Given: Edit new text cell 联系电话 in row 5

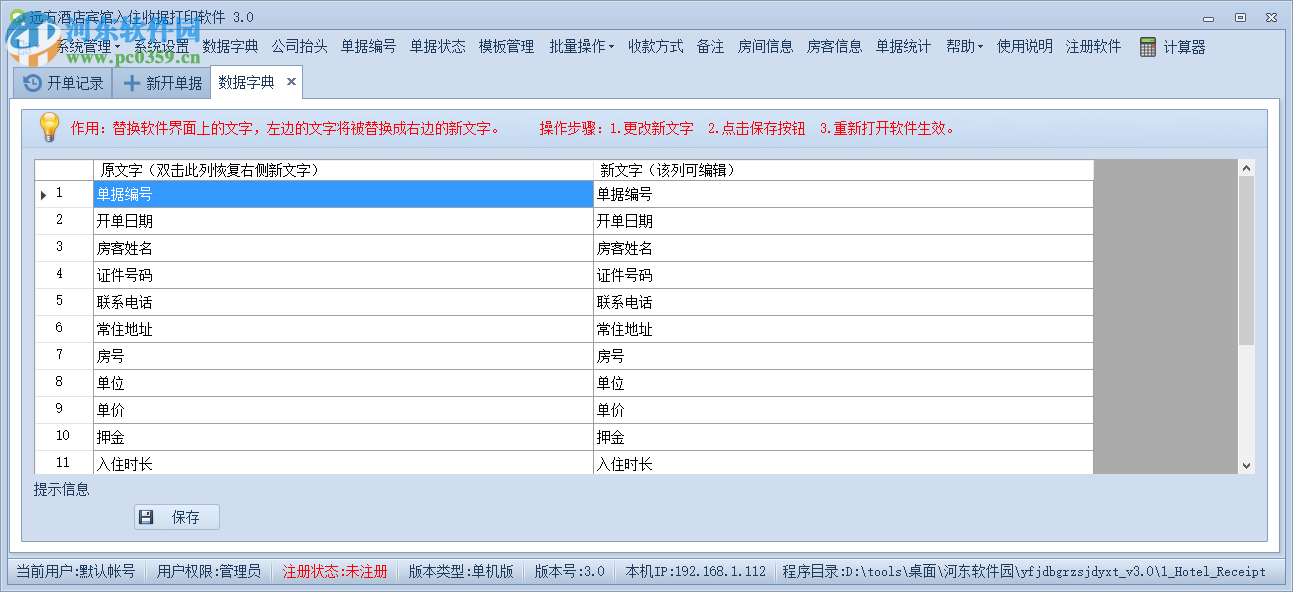Looking at the screenshot, I should 843,302.
